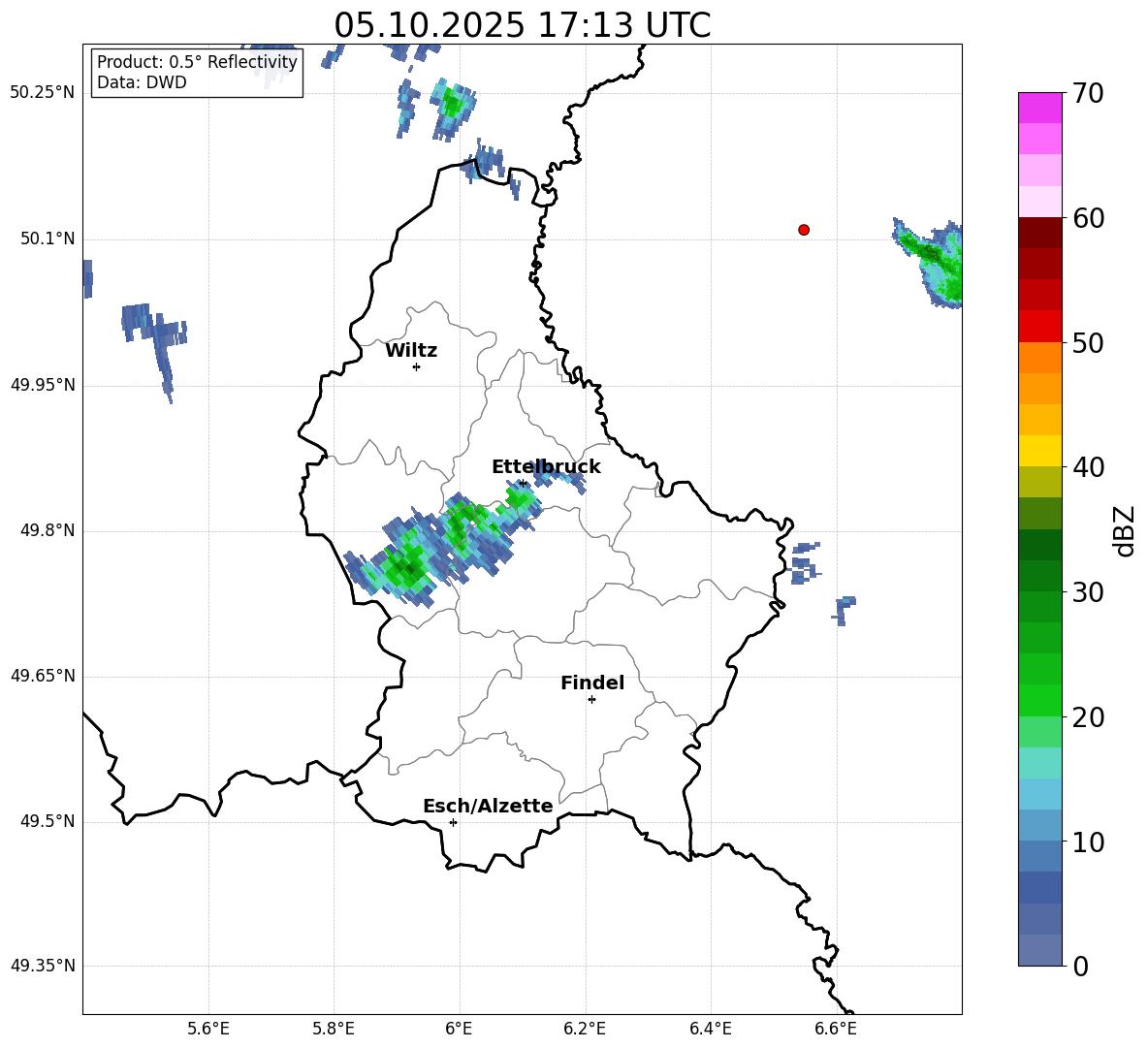Click the 6.2°E longitude label
The image size is (1148, 1048).
click(585, 1029)
